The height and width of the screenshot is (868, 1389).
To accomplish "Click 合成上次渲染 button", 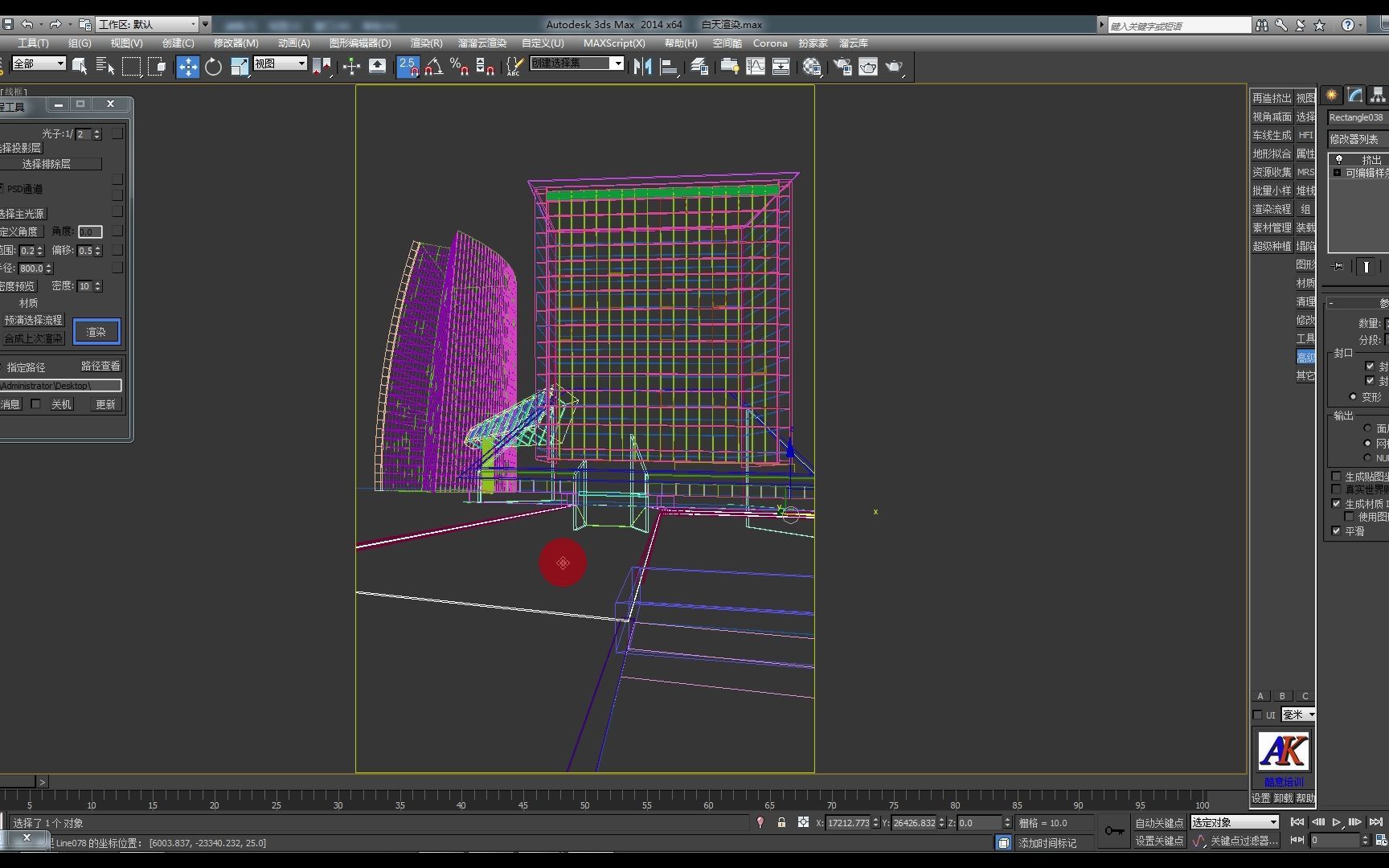I will click(33, 338).
